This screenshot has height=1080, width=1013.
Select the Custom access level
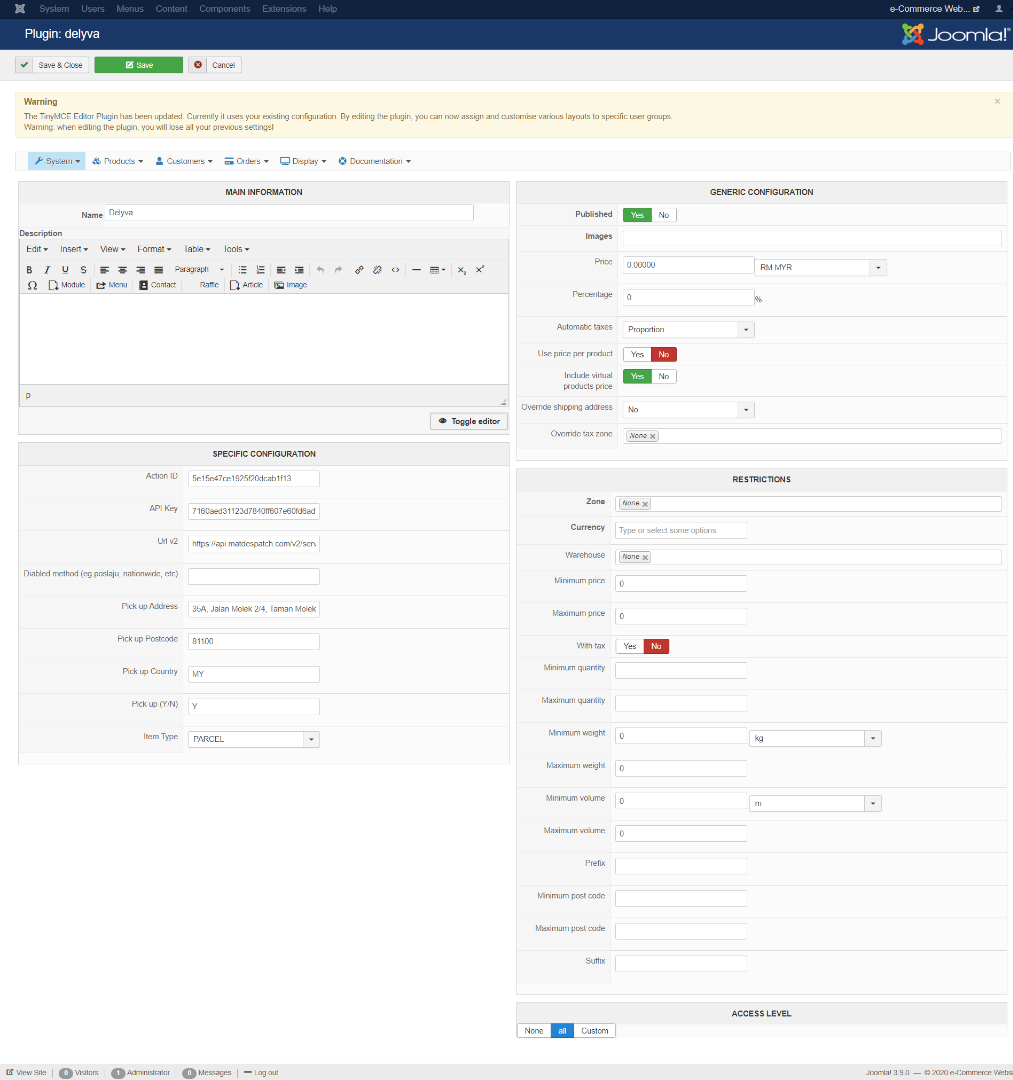[x=594, y=1031]
